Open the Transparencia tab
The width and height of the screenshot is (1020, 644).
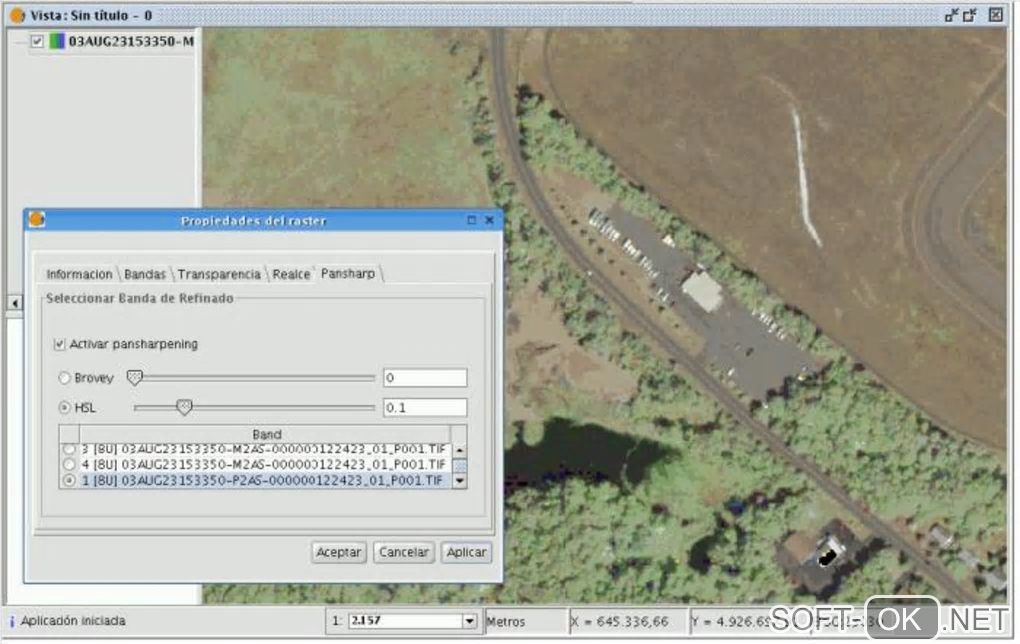pyautogui.click(x=219, y=275)
